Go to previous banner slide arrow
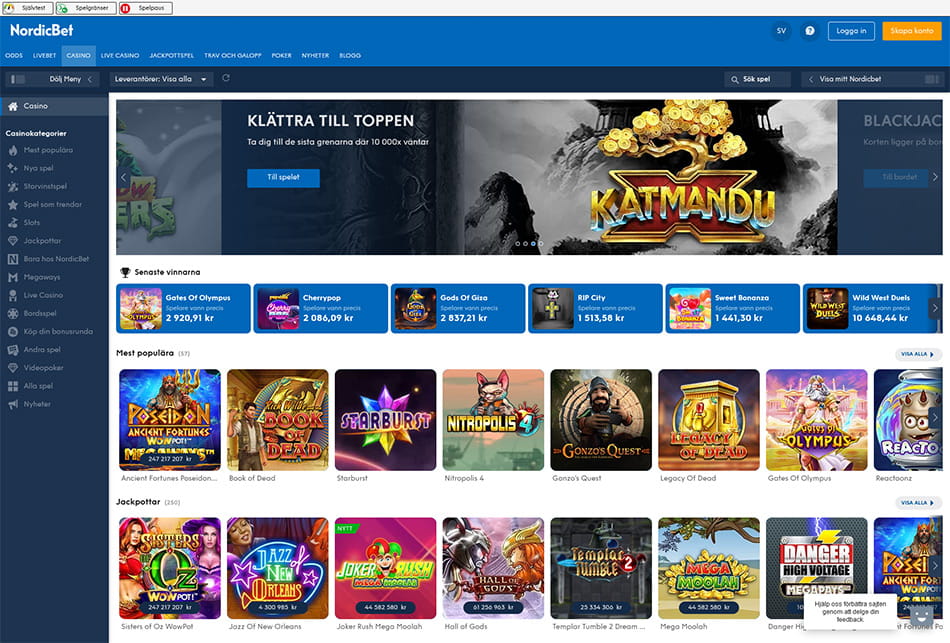Viewport: 950px width, 643px height. point(124,178)
